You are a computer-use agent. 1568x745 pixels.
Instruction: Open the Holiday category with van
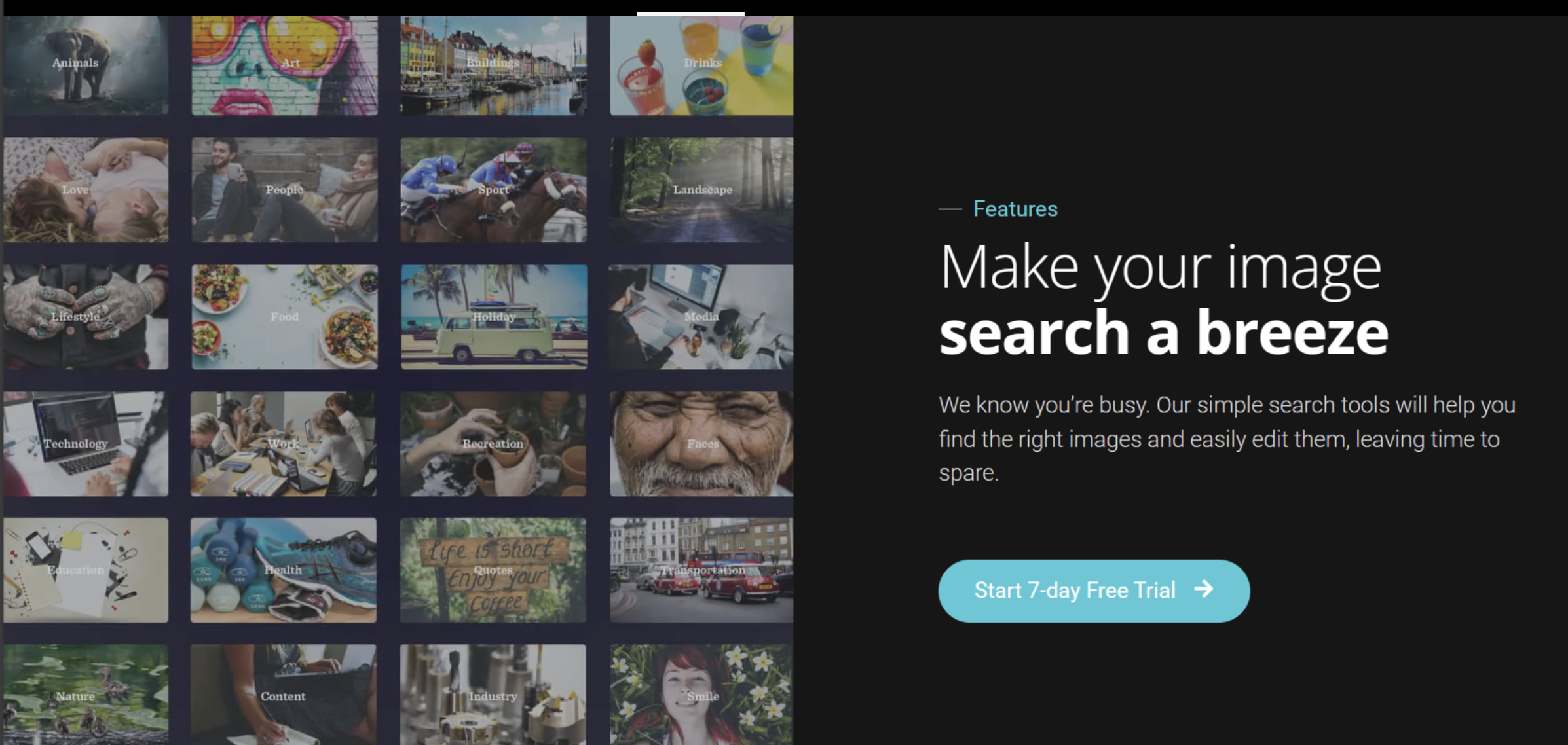(494, 317)
